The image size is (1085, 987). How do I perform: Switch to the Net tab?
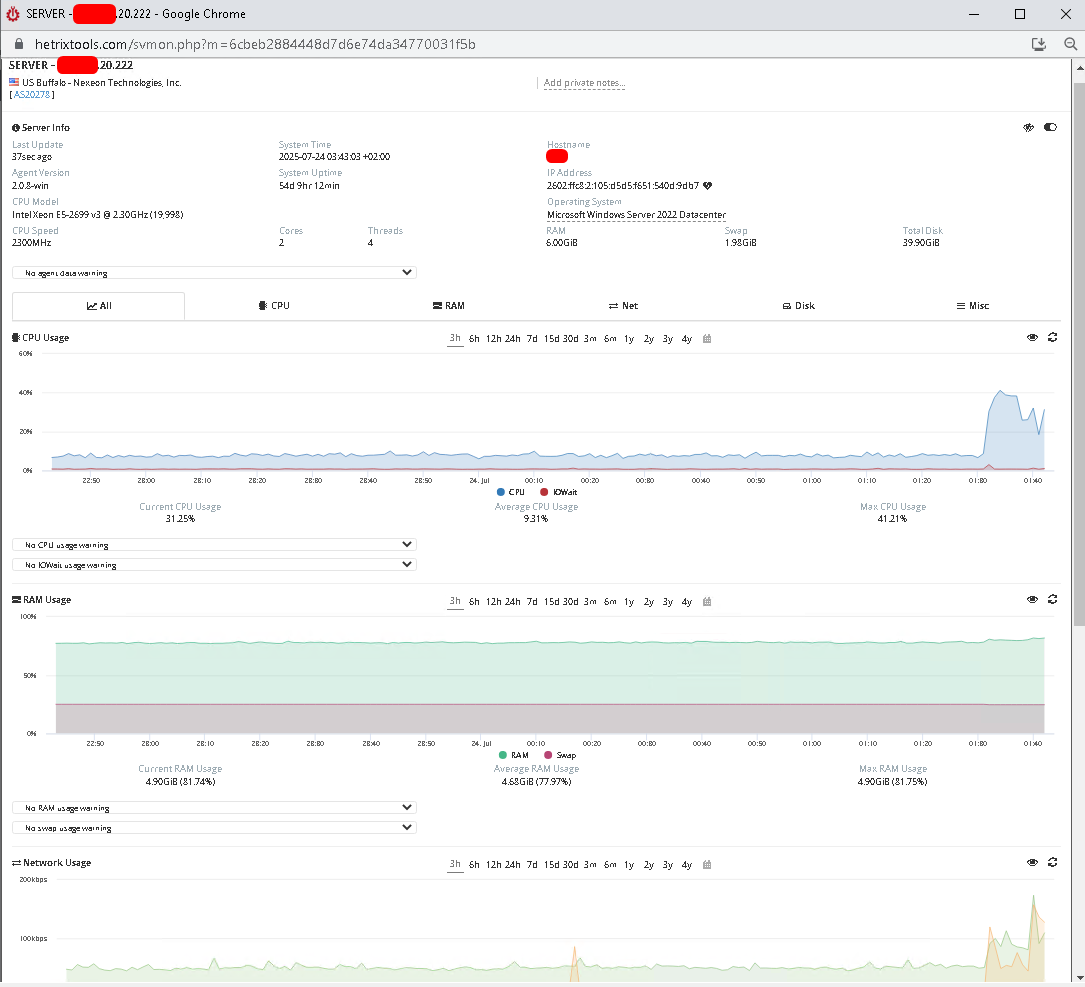(623, 306)
